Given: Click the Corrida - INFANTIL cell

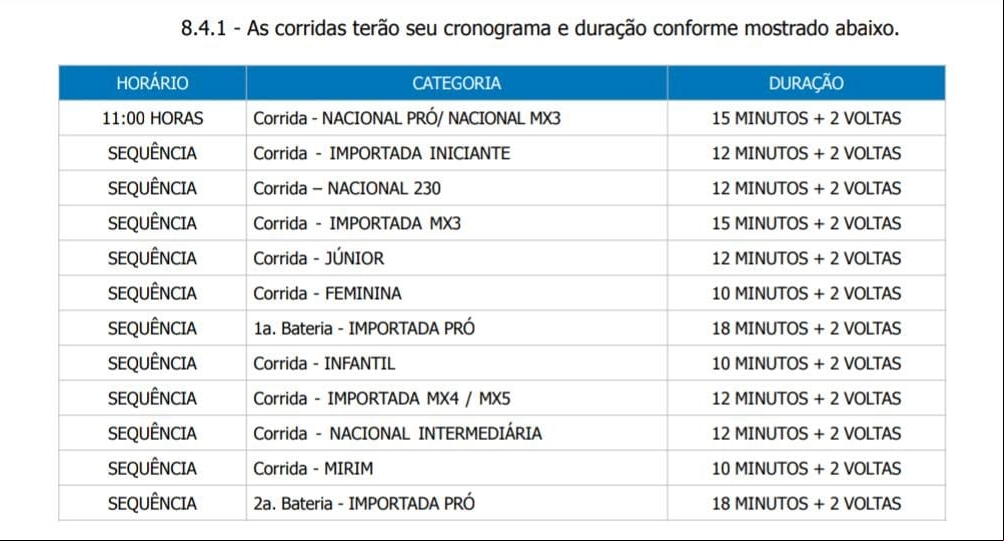Looking at the screenshot, I should click(457, 364).
